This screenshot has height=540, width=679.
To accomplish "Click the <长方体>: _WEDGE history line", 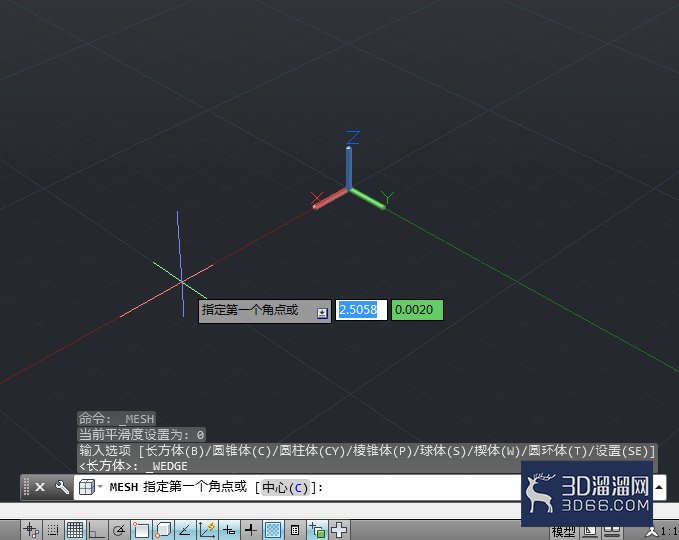I will click(133, 466).
